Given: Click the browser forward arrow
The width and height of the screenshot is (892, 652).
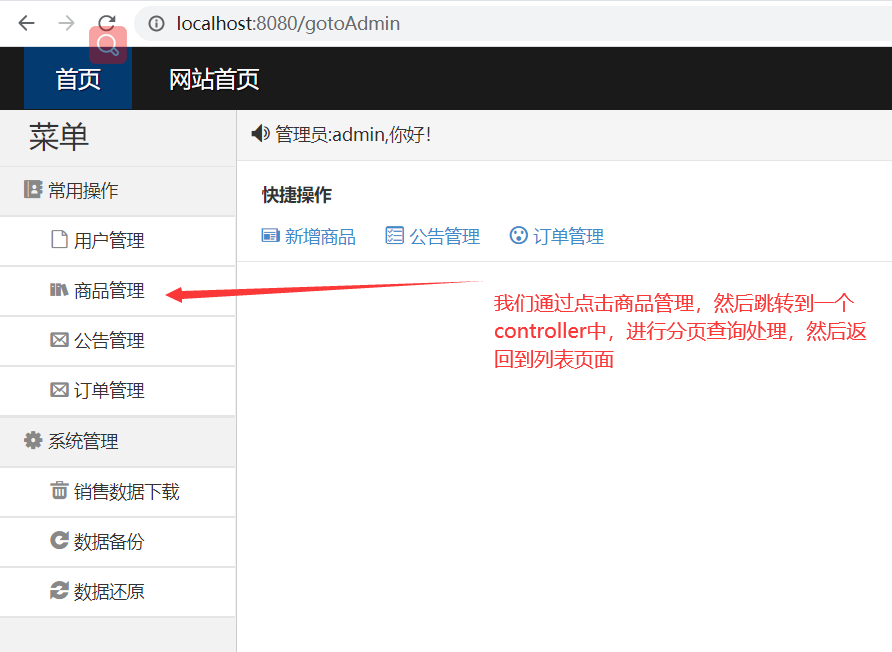Looking at the screenshot, I should [67, 23].
